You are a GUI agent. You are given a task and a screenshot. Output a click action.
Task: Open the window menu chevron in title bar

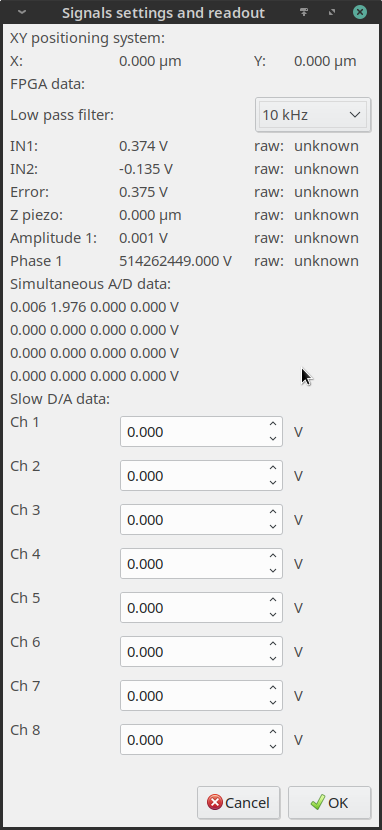(x=22, y=12)
